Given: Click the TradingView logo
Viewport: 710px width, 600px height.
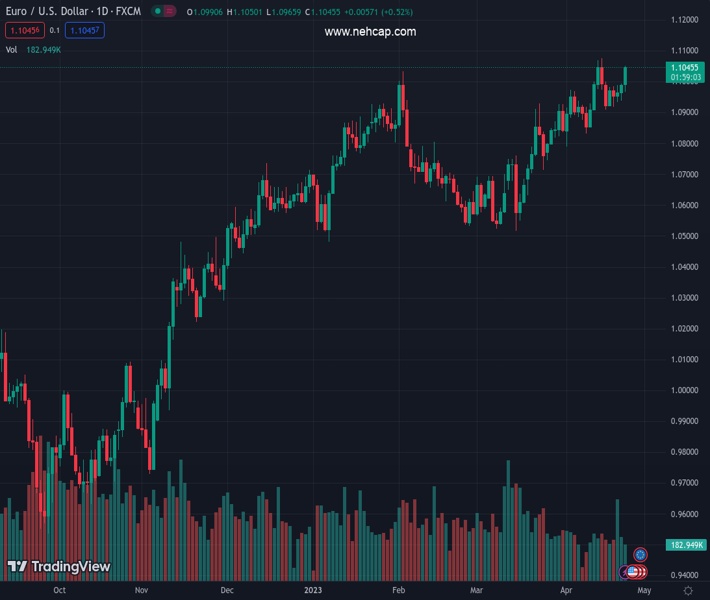Looking at the screenshot, I should coord(58,567).
